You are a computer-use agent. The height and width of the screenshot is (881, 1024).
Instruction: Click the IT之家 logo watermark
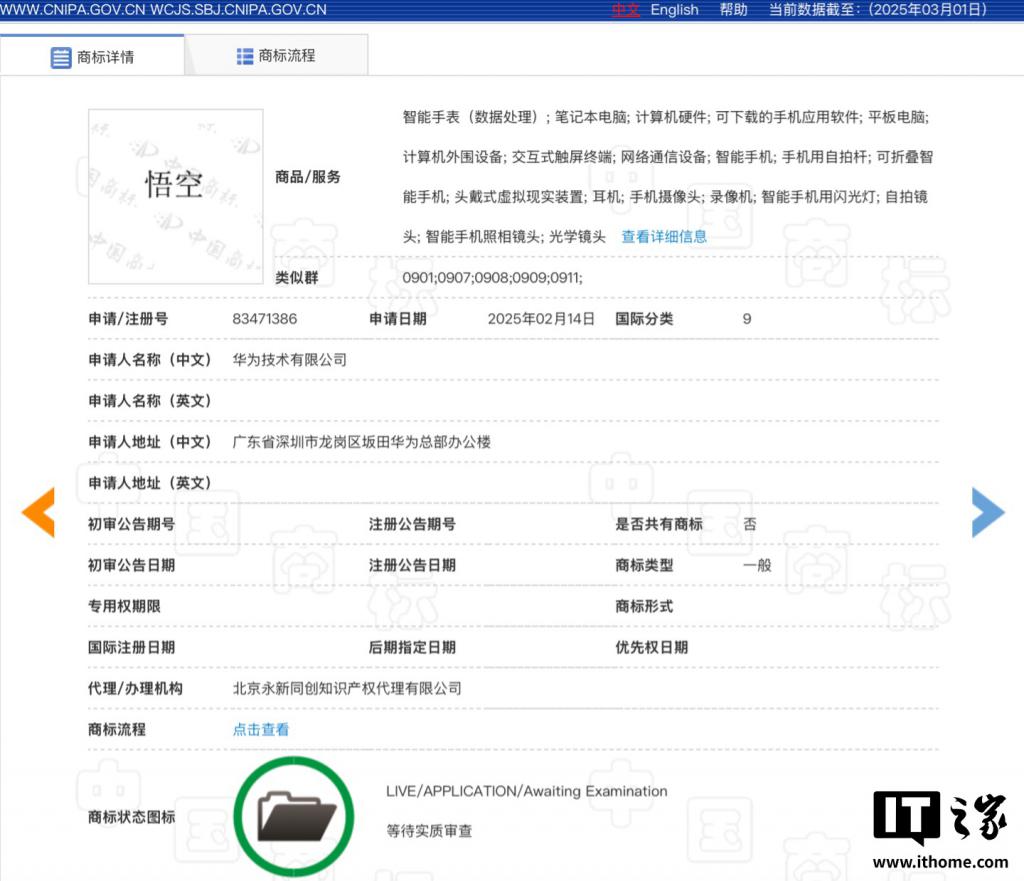coord(940,817)
